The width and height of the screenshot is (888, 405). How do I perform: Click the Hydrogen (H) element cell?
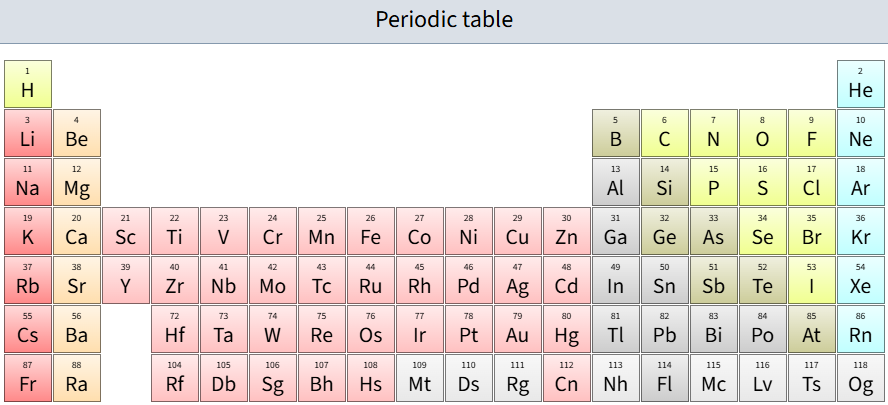pyautogui.click(x=28, y=84)
